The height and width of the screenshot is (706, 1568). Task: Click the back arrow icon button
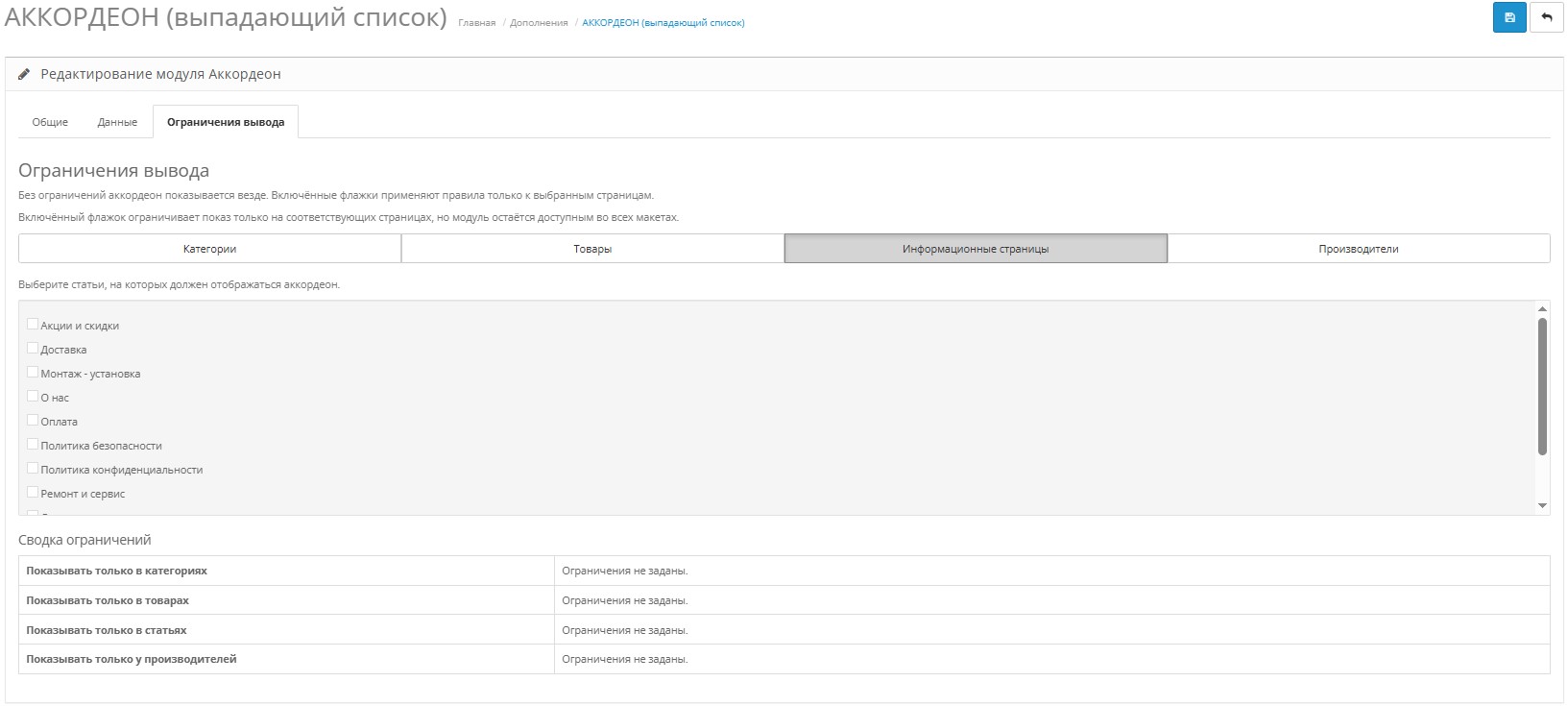click(1546, 18)
